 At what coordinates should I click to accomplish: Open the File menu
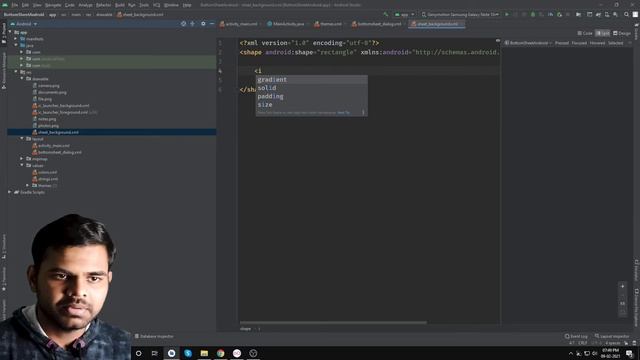pyautogui.click(x=14, y=5)
